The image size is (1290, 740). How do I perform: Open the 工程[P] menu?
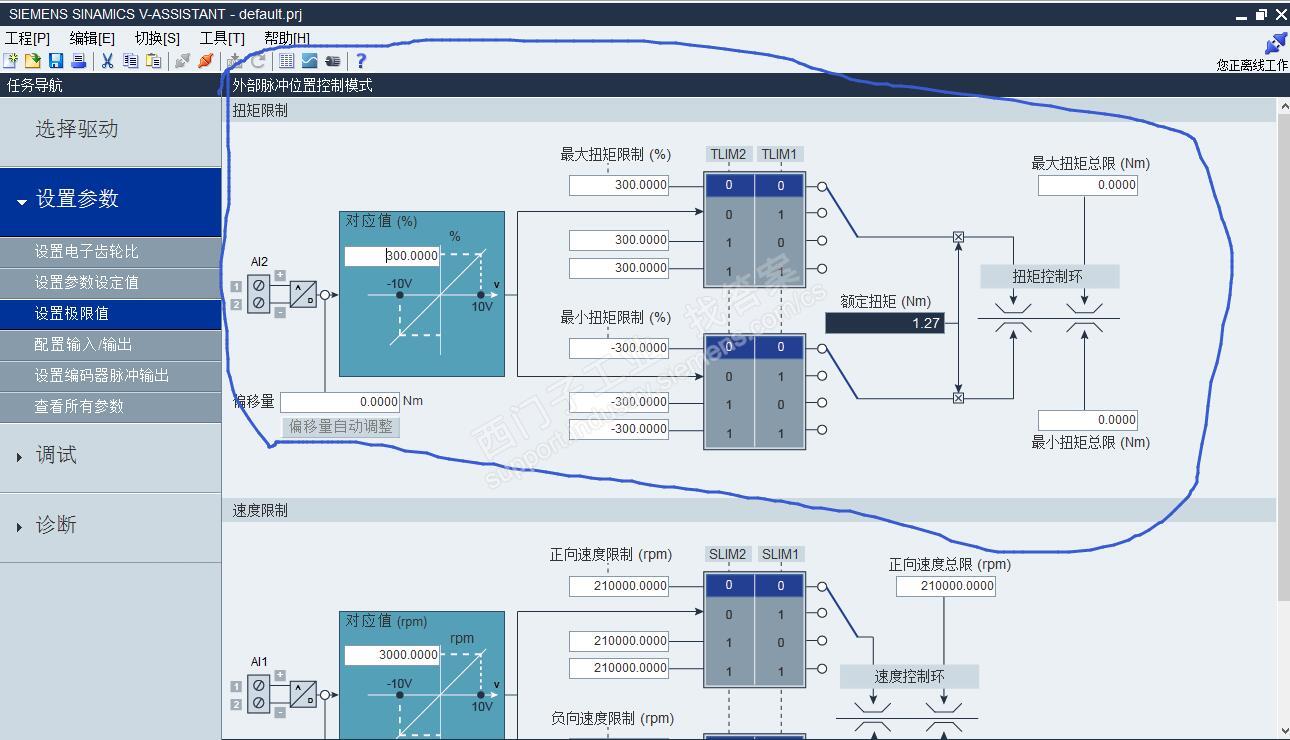click(x=28, y=38)
